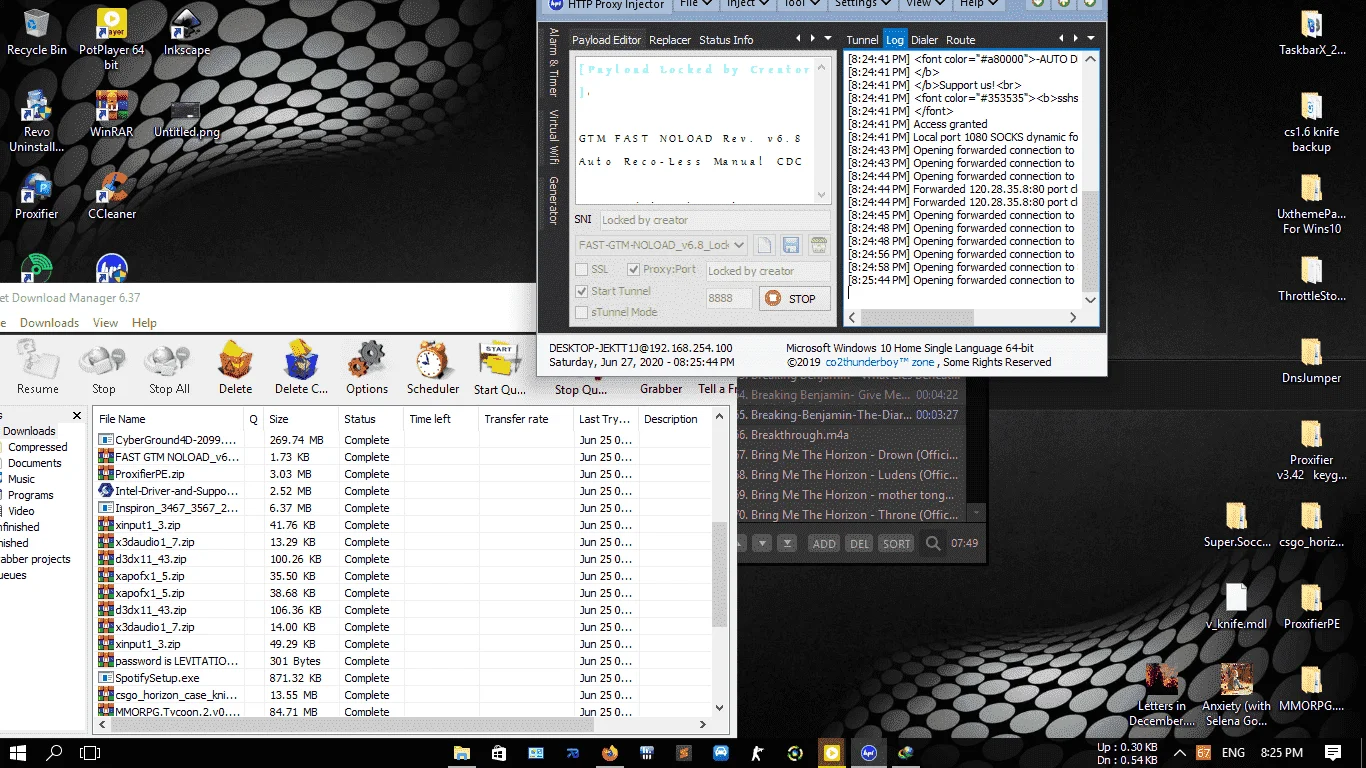Open PotPlayer 64 bit desktop shortcut
This screenshot has height=768, width=1366.
point(111,38)
